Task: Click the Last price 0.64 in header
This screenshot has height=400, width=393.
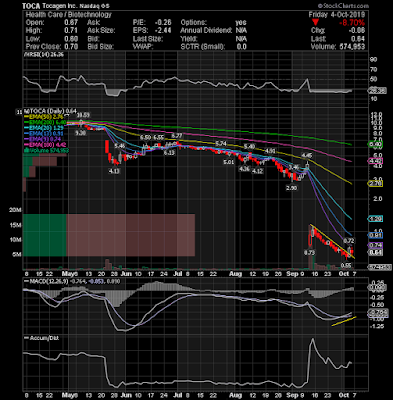Action: pyautogui.click(x=358, y=39)
